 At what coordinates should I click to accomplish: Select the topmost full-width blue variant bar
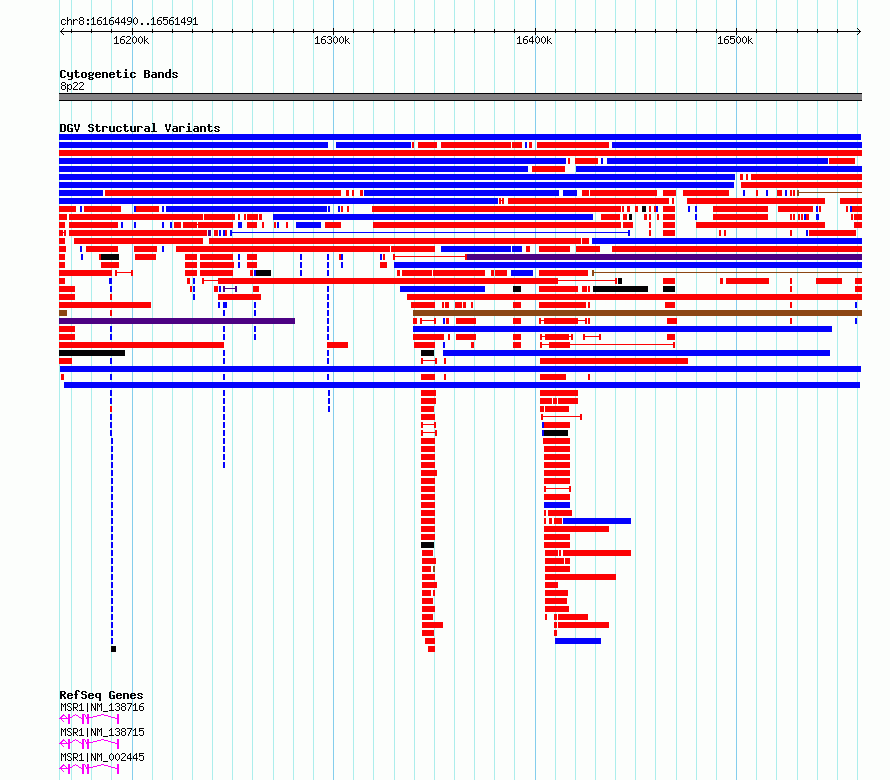coord(460,137)
